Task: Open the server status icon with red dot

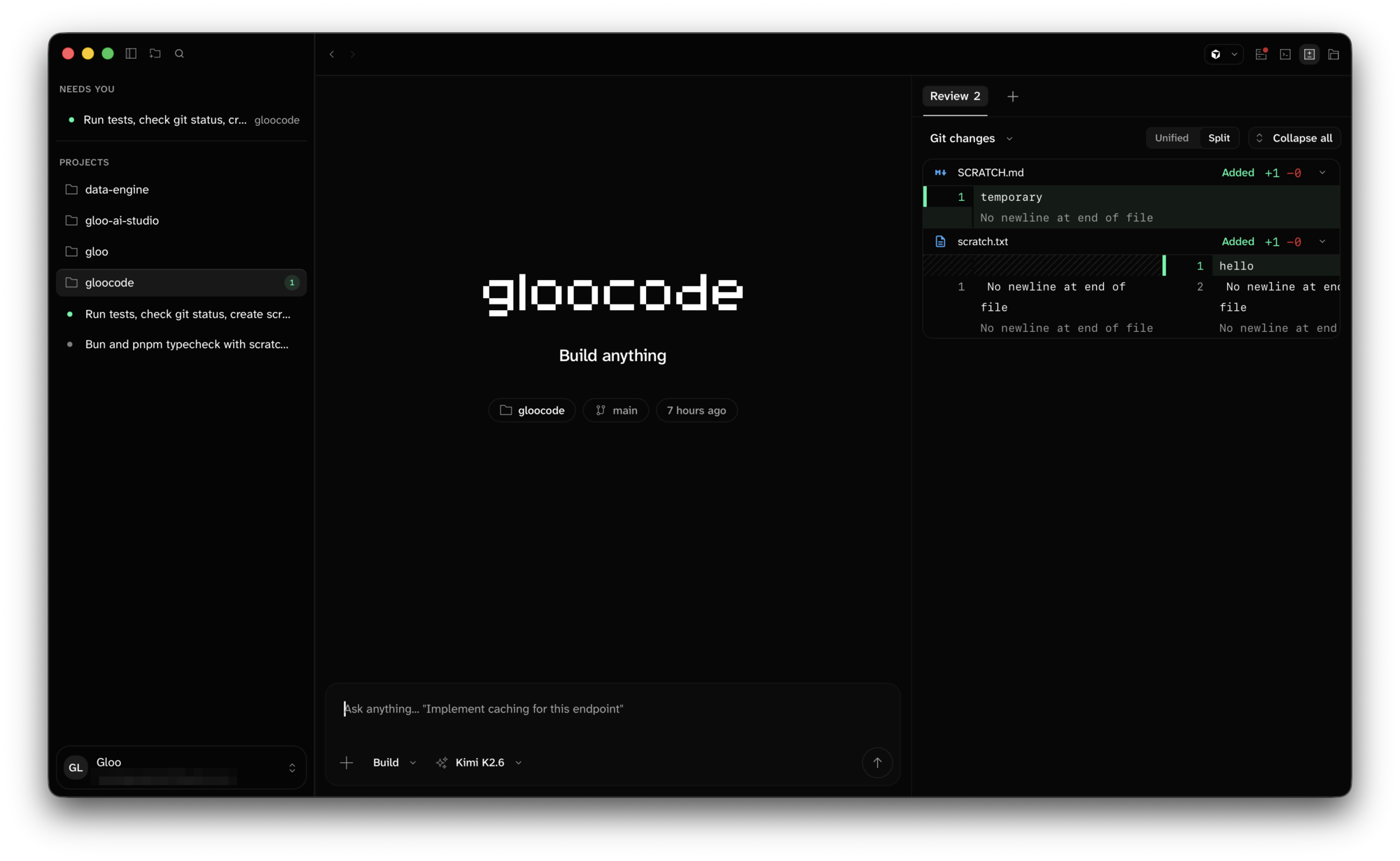Action: [x=1261, y=54]
